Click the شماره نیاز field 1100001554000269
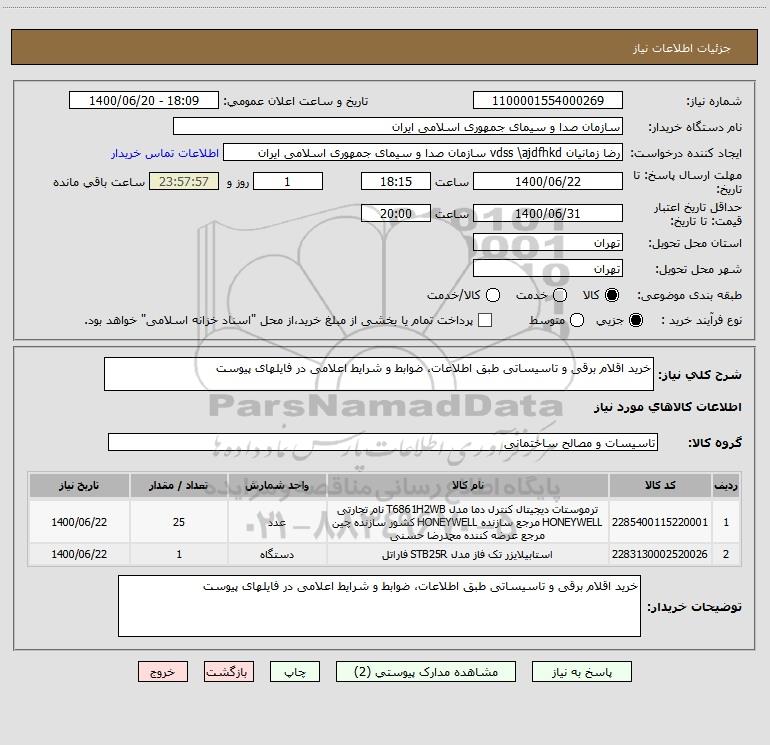The width and height of the screenshot is (770, 745). pyautogui.click(x=548, y=101)
